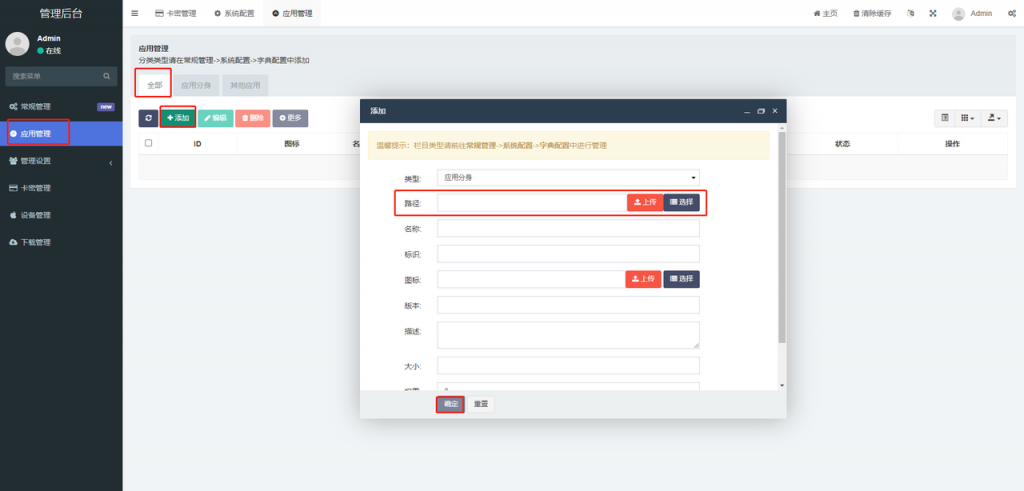1024x491 pixels.
Task: Click the Admin avatar in the sidebar
Action: (x=17, y=44)
